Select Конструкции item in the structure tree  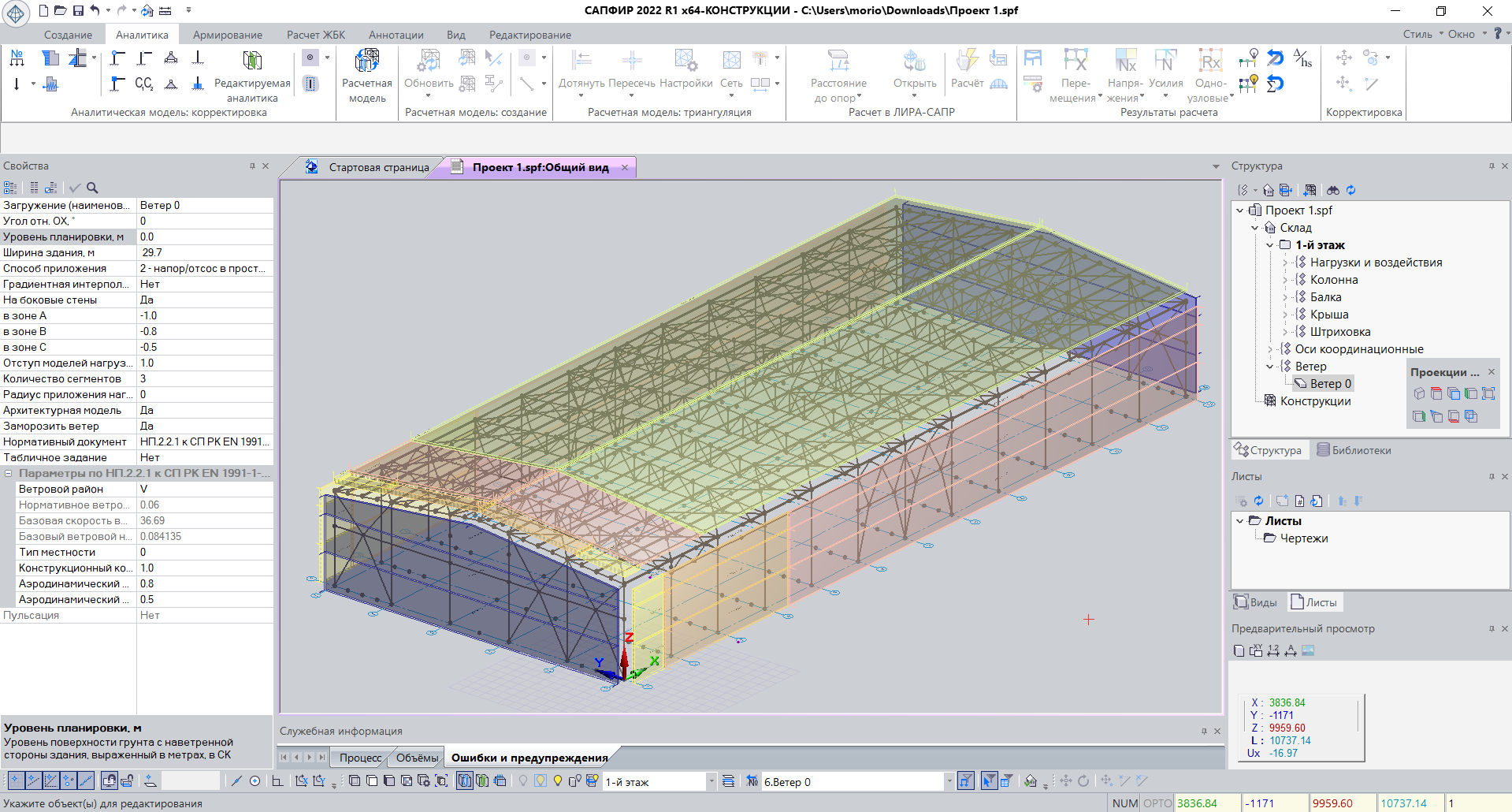tap(1315, 401)
